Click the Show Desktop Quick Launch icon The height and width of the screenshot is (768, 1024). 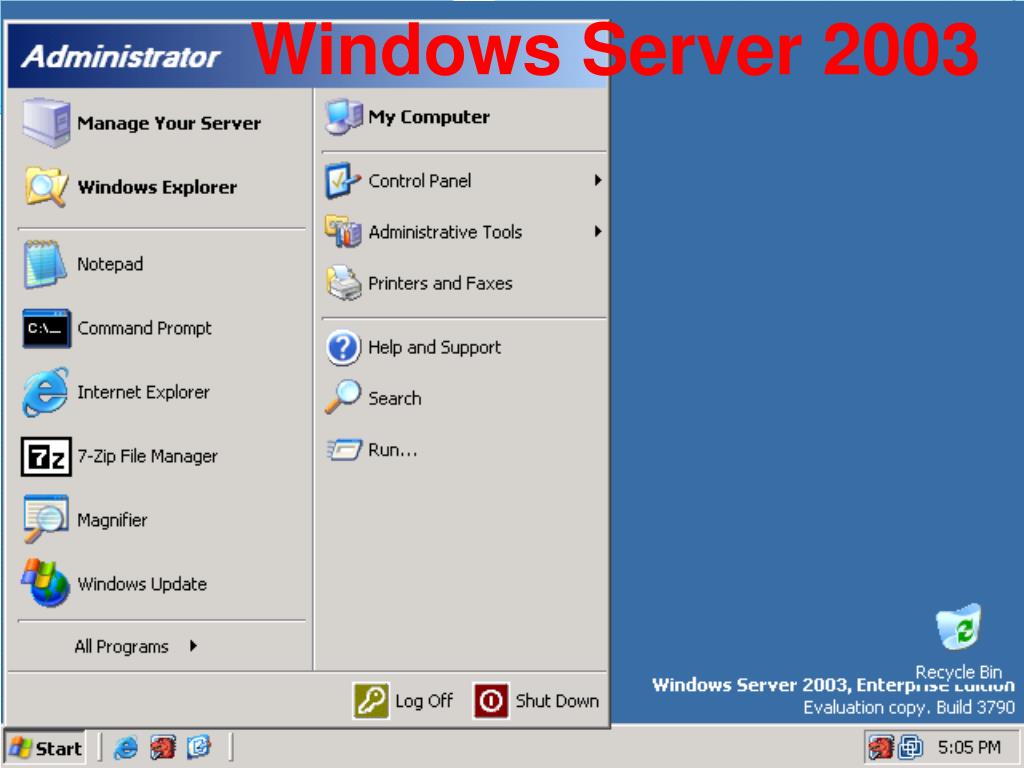click(x=199, y=747)
